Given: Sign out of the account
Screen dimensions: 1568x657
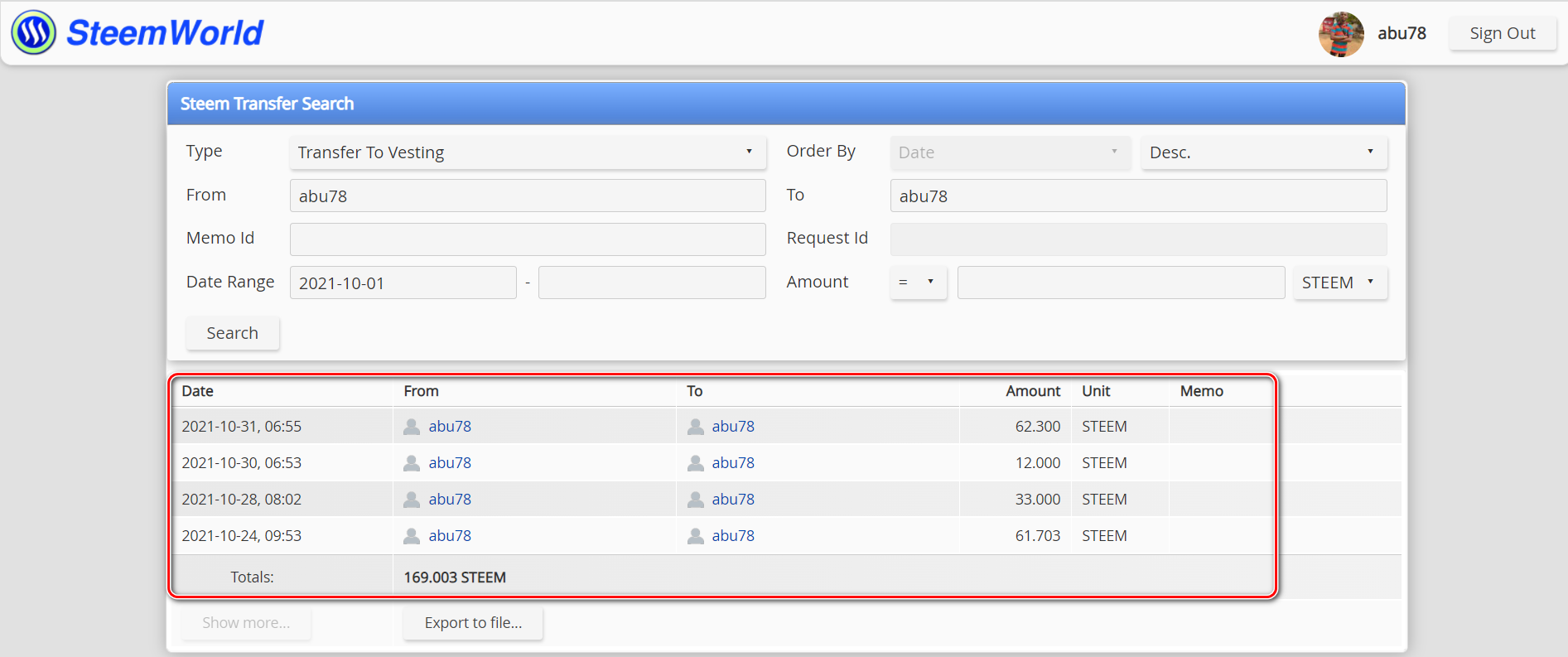Looking at the screenshot, I should (x=1503, y=33).
